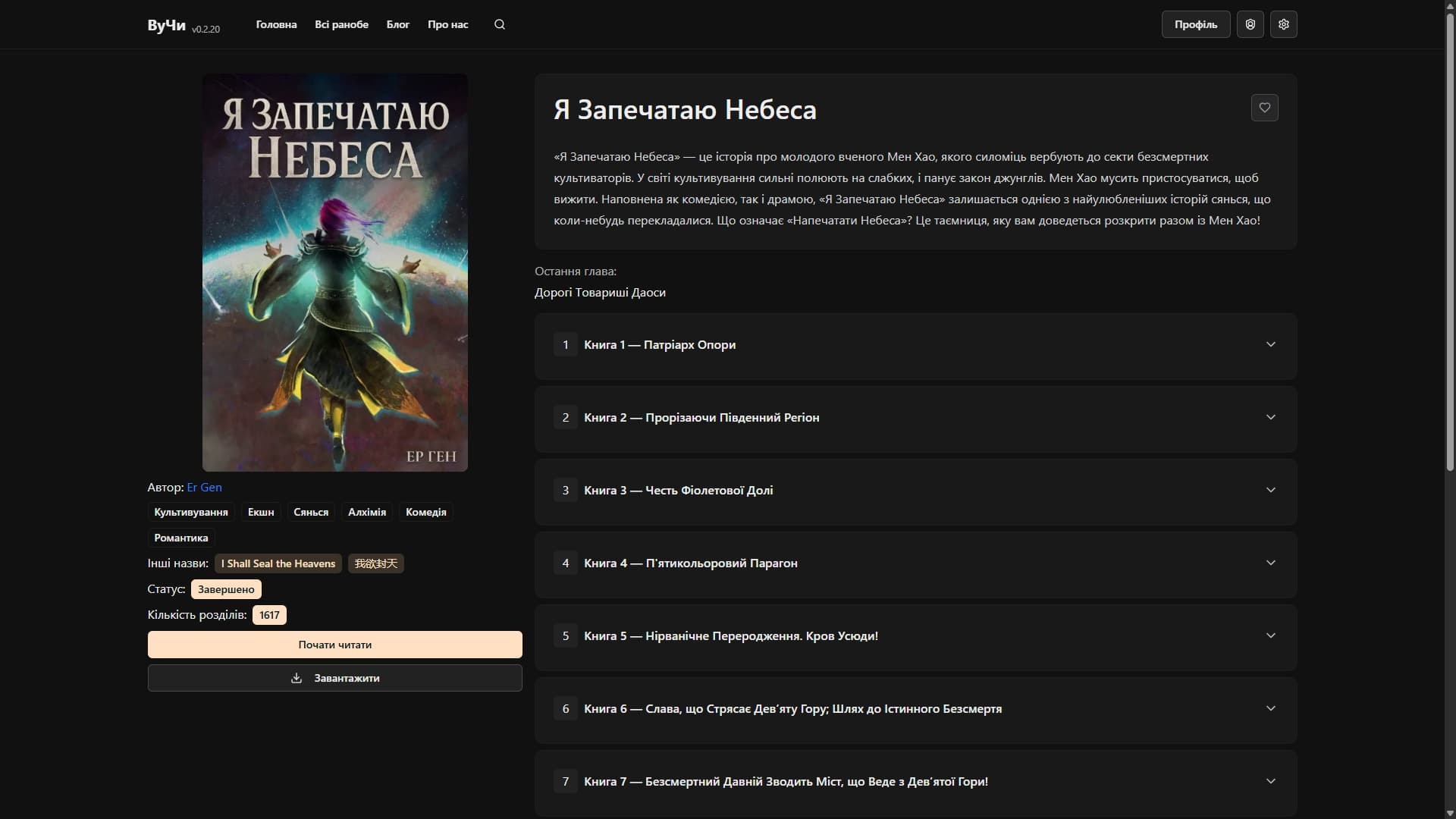Select the Комедія genre tag
1456x819 pixels.
click(x=426, y=512)
